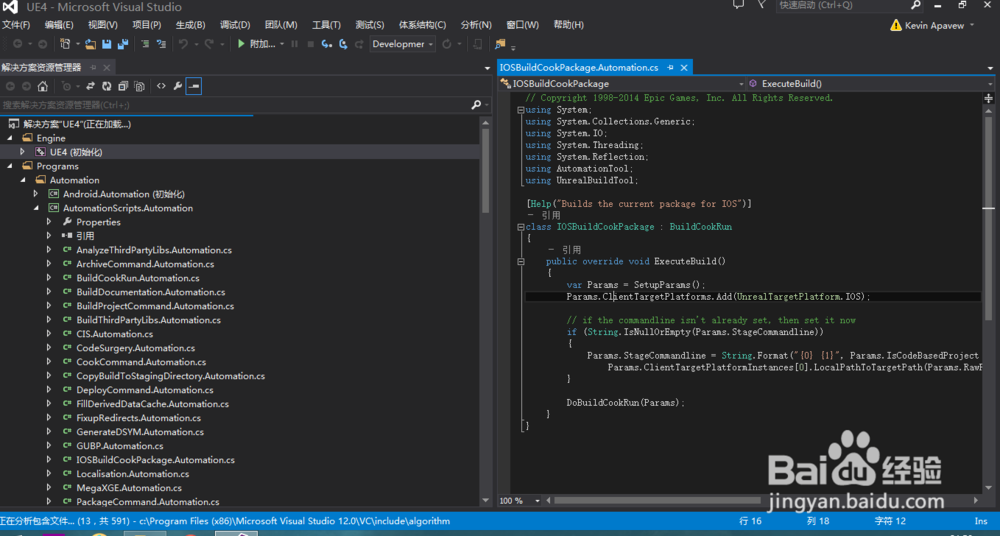1000x536 pixels.
Task: Click the 附加... attach button
Action: click(257, 44)
